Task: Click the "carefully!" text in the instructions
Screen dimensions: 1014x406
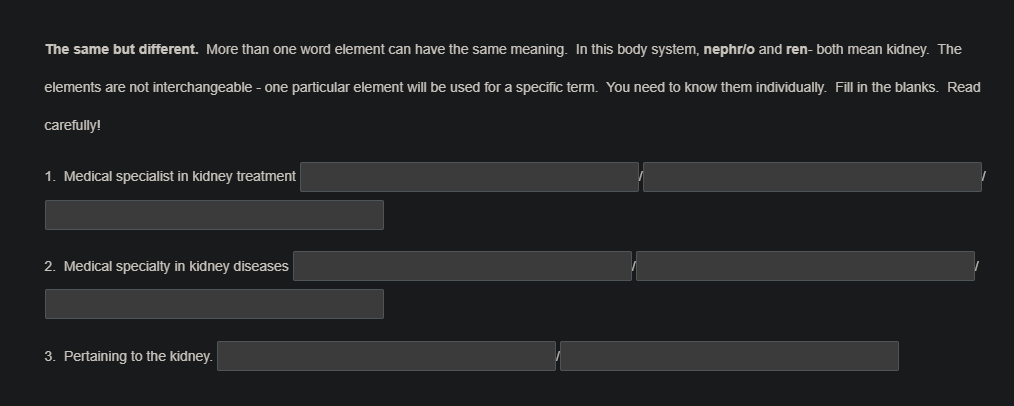Action: pos(73,125)
